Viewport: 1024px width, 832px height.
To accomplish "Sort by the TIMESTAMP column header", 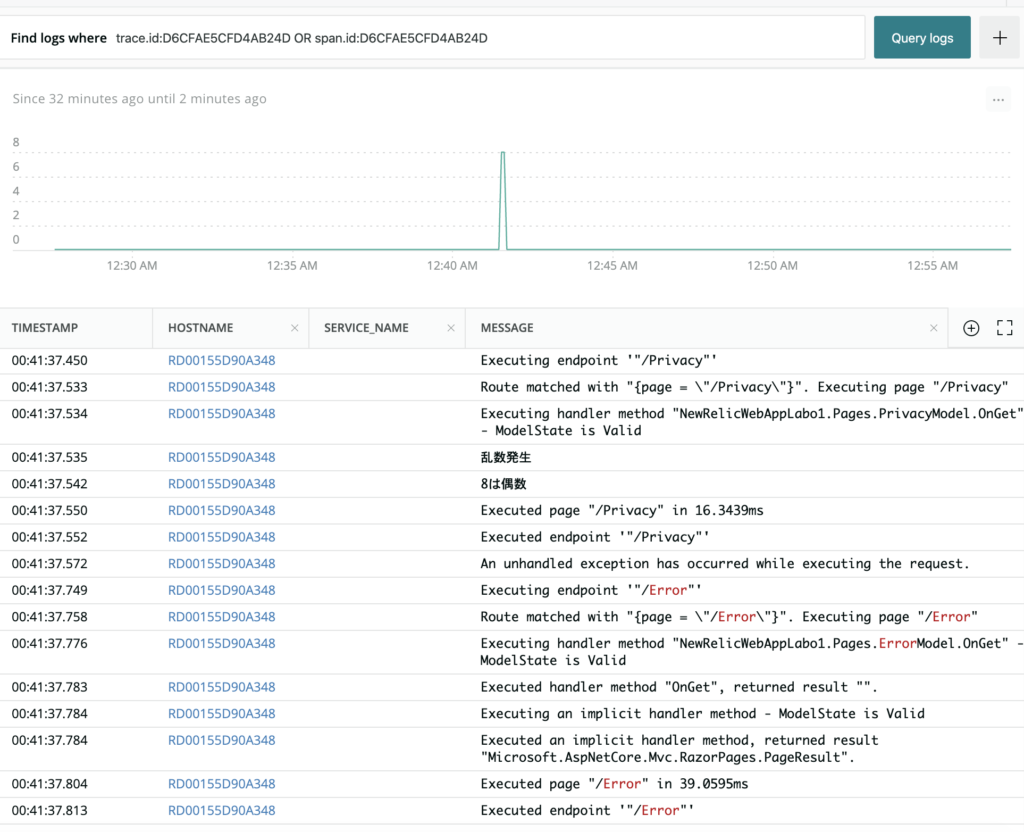I will [44, 328].
